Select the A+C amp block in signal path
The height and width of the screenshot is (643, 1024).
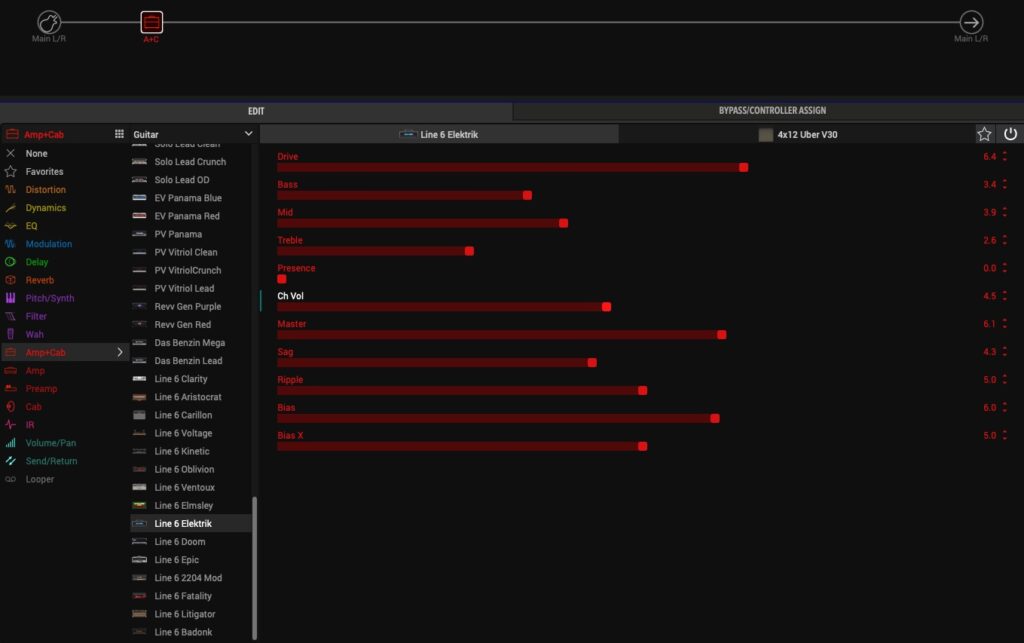click(151, 22)
